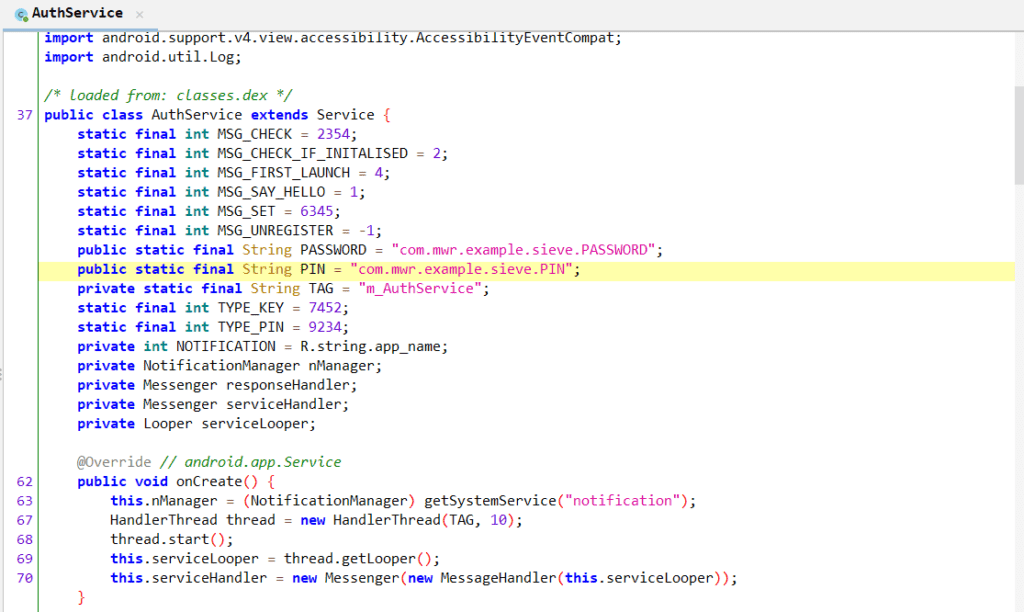
Task: Click the AccessibilityEventCompat import name
Action: [x=515, y=38]
